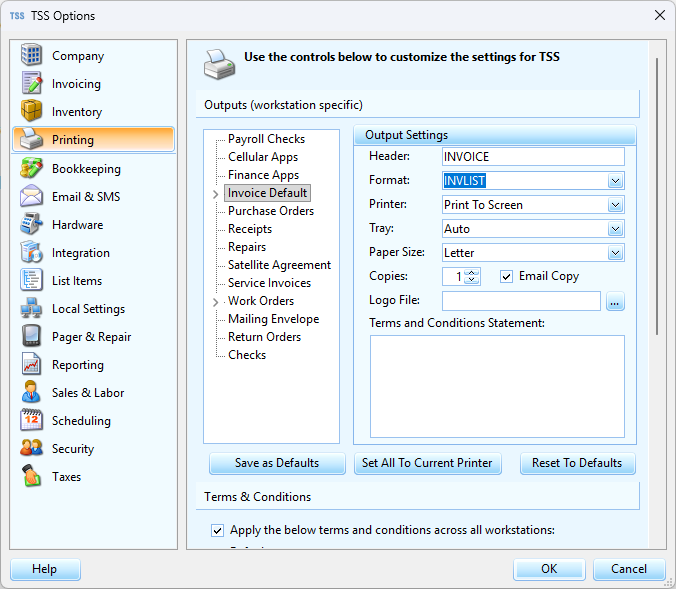Click the vertical scrollbar of settings panel
Image resolution: width=676 pixels, height=589 pixels.
[657, 200]
